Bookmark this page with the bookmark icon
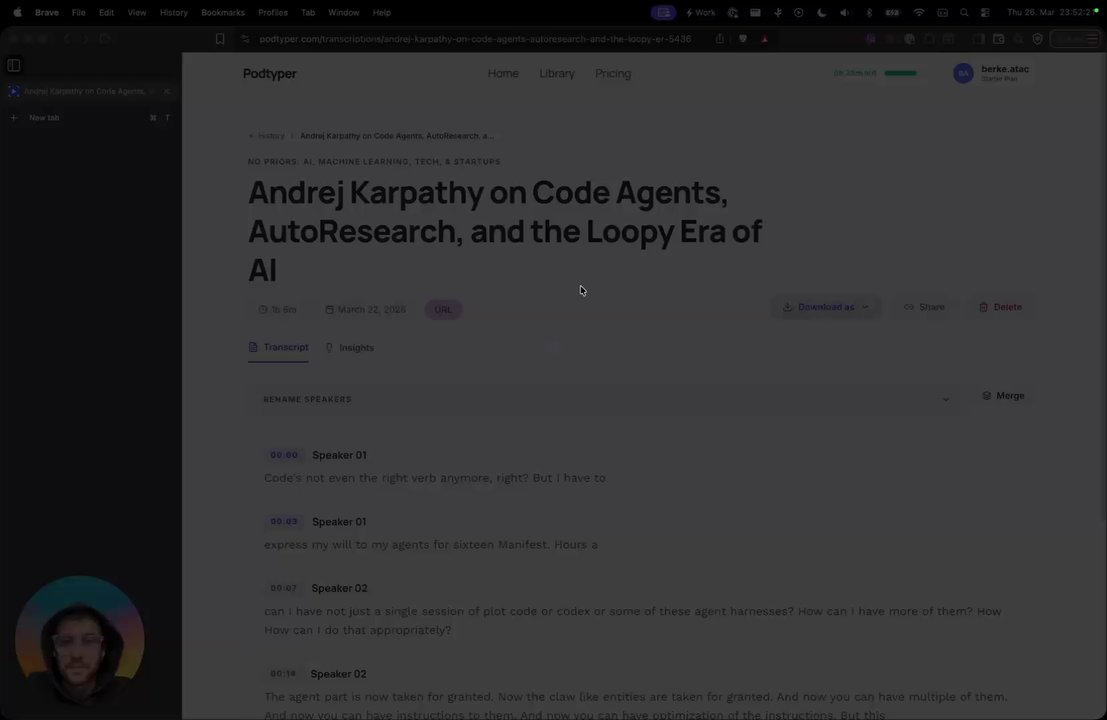 [220, 39]
